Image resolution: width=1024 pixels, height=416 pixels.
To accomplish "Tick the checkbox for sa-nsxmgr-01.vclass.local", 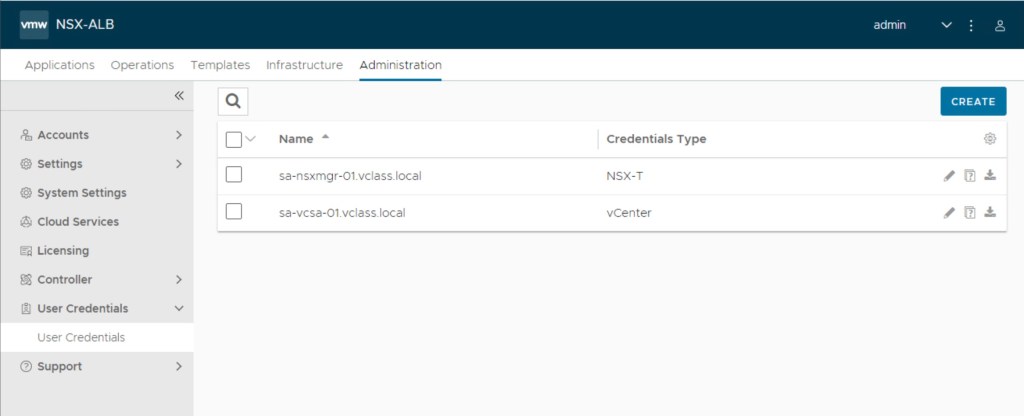I will coord(234,175).
